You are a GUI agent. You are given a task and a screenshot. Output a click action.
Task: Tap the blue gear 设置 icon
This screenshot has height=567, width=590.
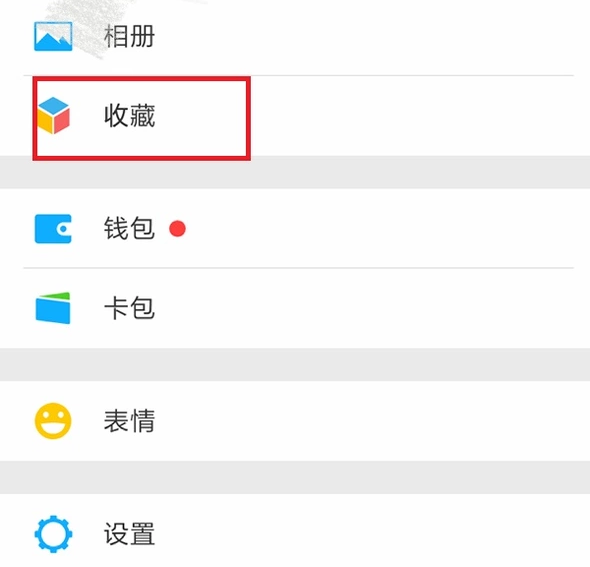click(53, 534)
